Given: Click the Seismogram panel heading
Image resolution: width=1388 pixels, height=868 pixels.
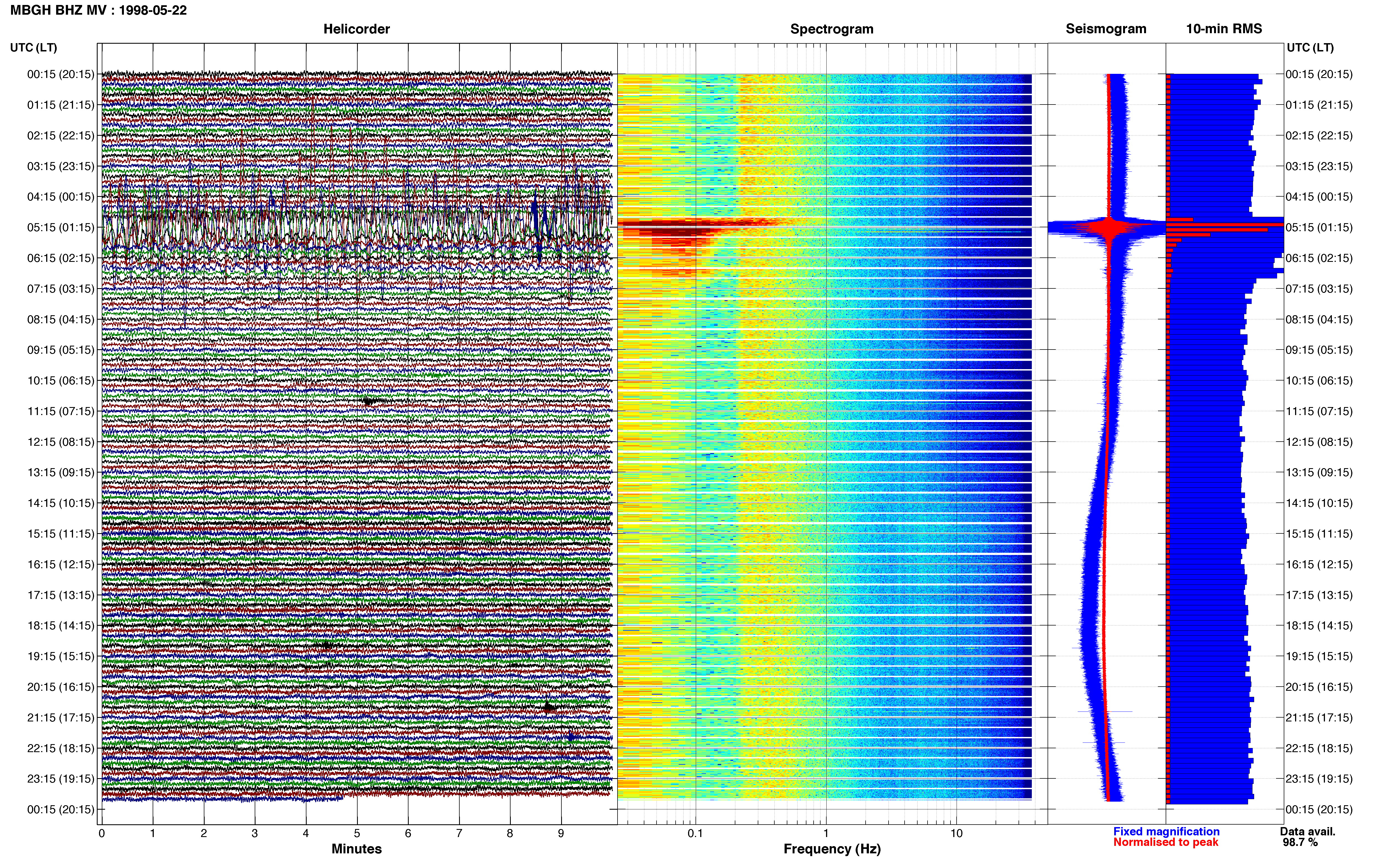Looking at the screenshot, I should coord(1106,29).
